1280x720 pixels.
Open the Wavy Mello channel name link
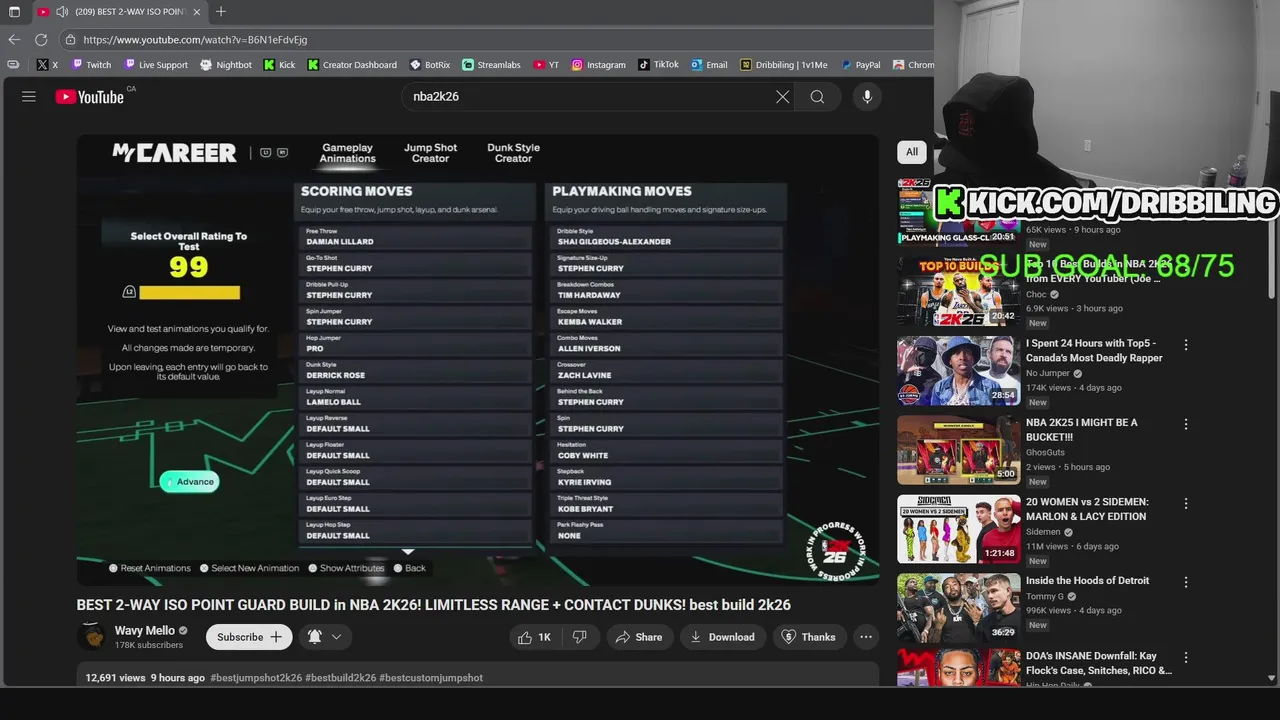click(145, 631)
